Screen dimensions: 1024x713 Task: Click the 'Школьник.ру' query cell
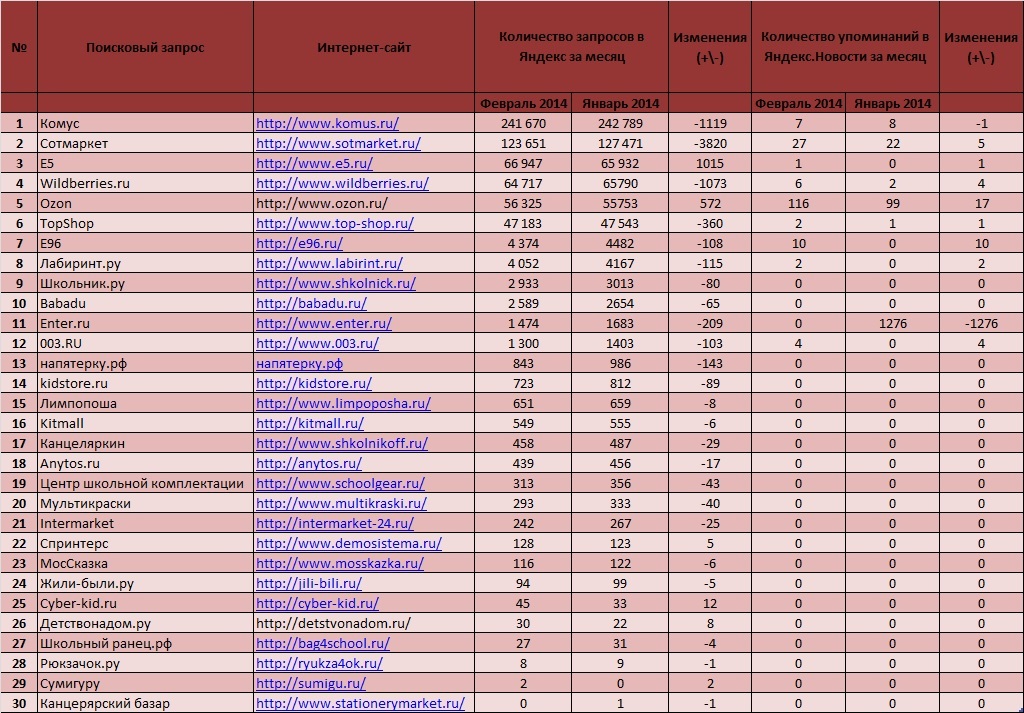[145, 283]
